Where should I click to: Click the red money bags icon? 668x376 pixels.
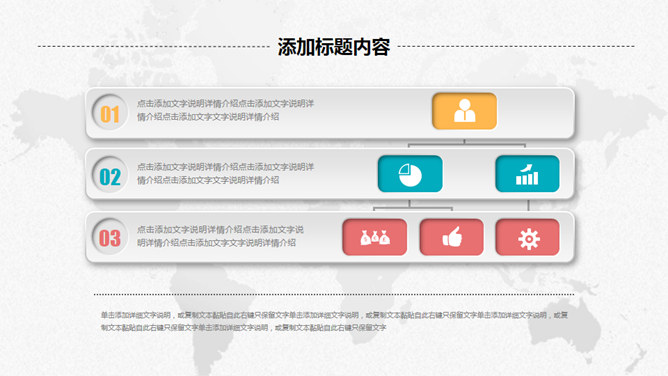374,237
